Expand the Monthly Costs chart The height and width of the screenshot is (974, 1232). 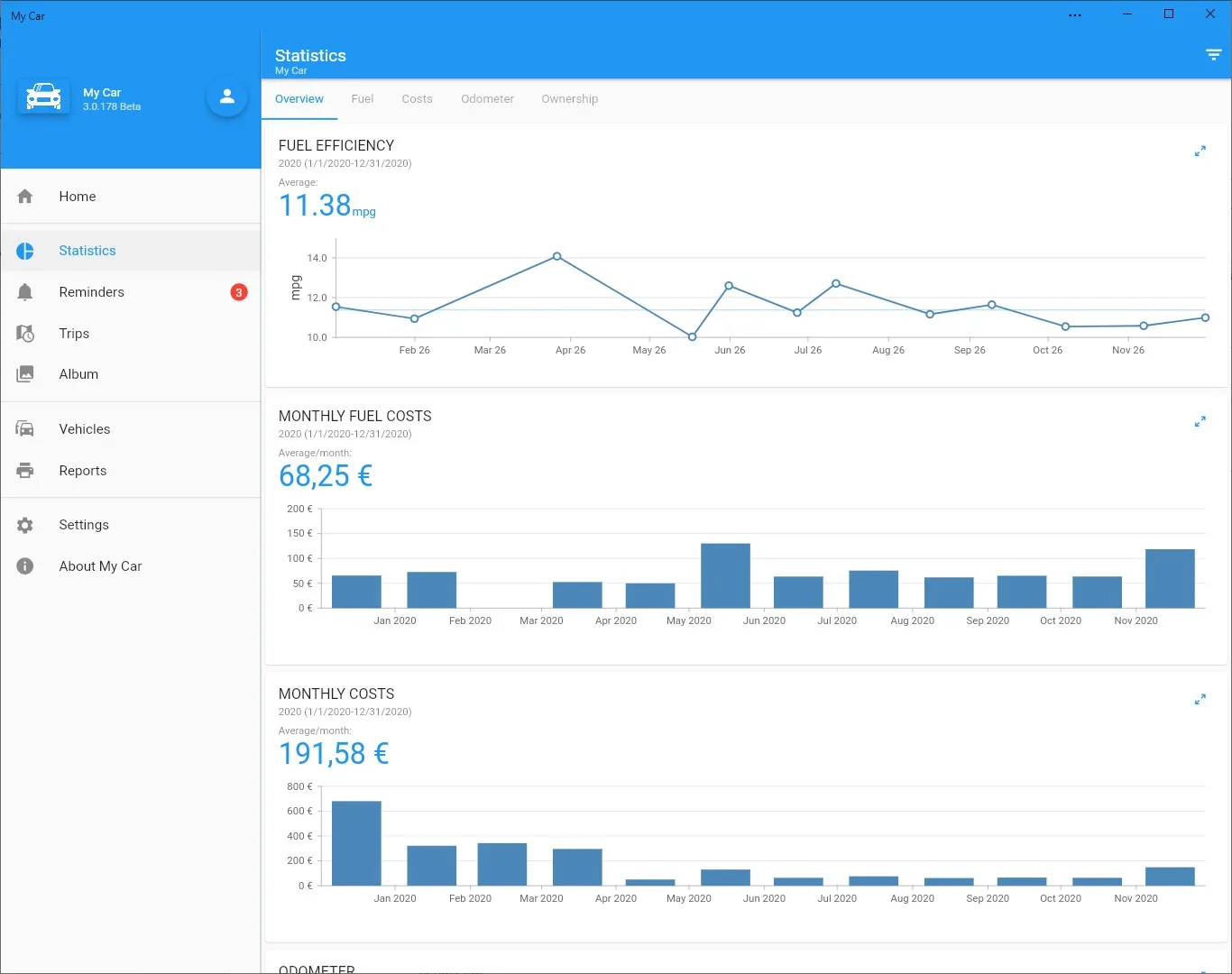(x=1200, y=700)
